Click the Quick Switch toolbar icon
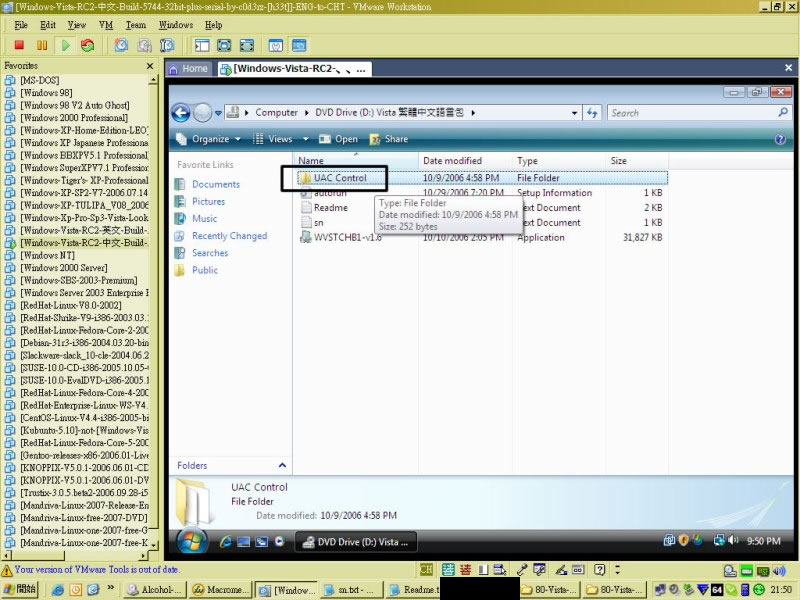800x600 pixels. pyautogui.click(x=247, y=45)
